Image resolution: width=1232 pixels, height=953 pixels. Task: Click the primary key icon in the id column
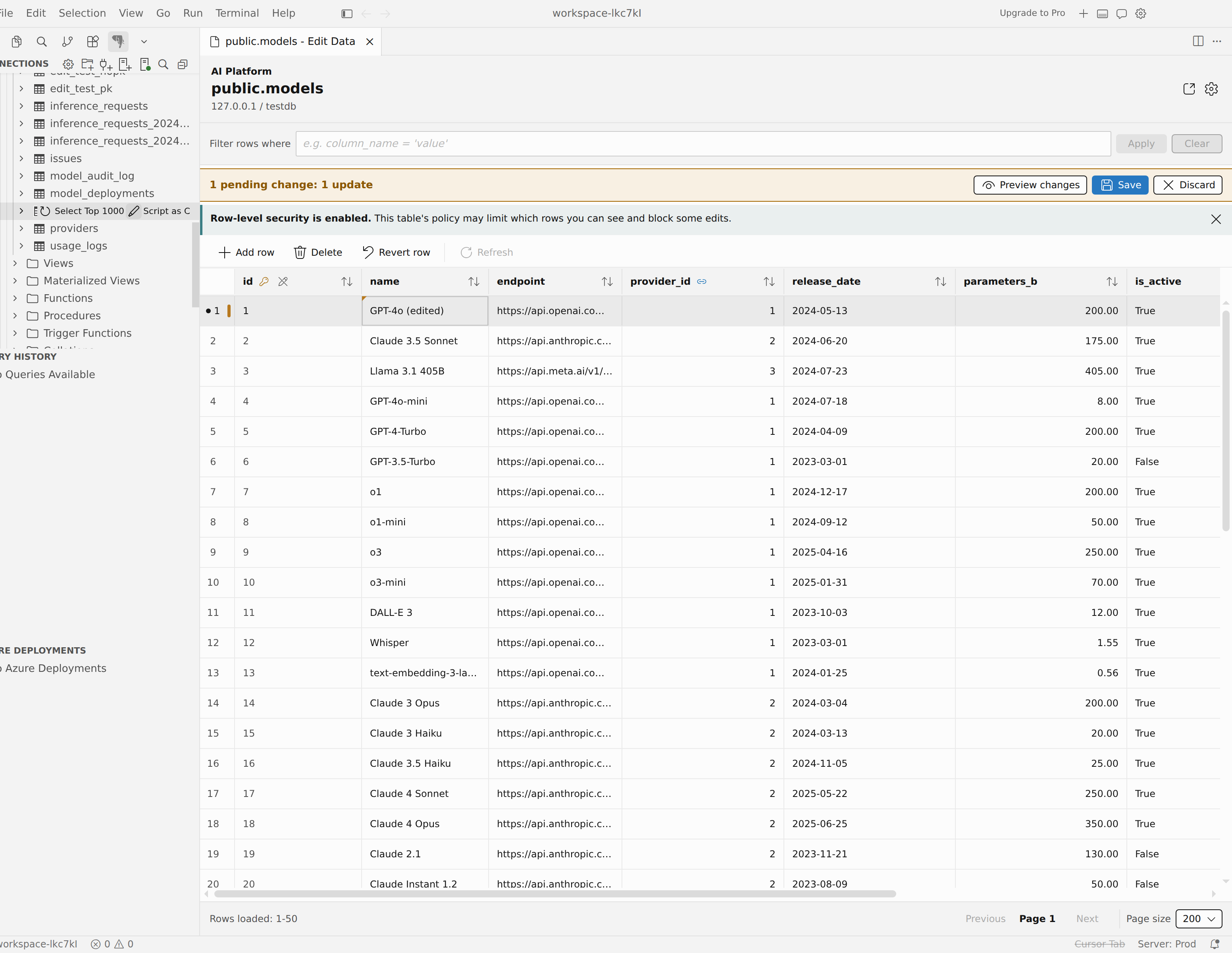(264, 282)
